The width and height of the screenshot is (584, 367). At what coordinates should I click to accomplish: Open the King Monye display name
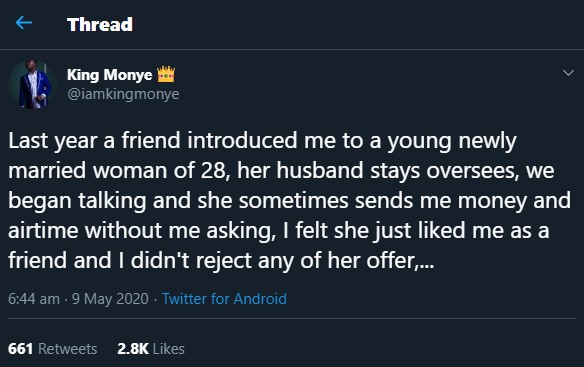110,75
